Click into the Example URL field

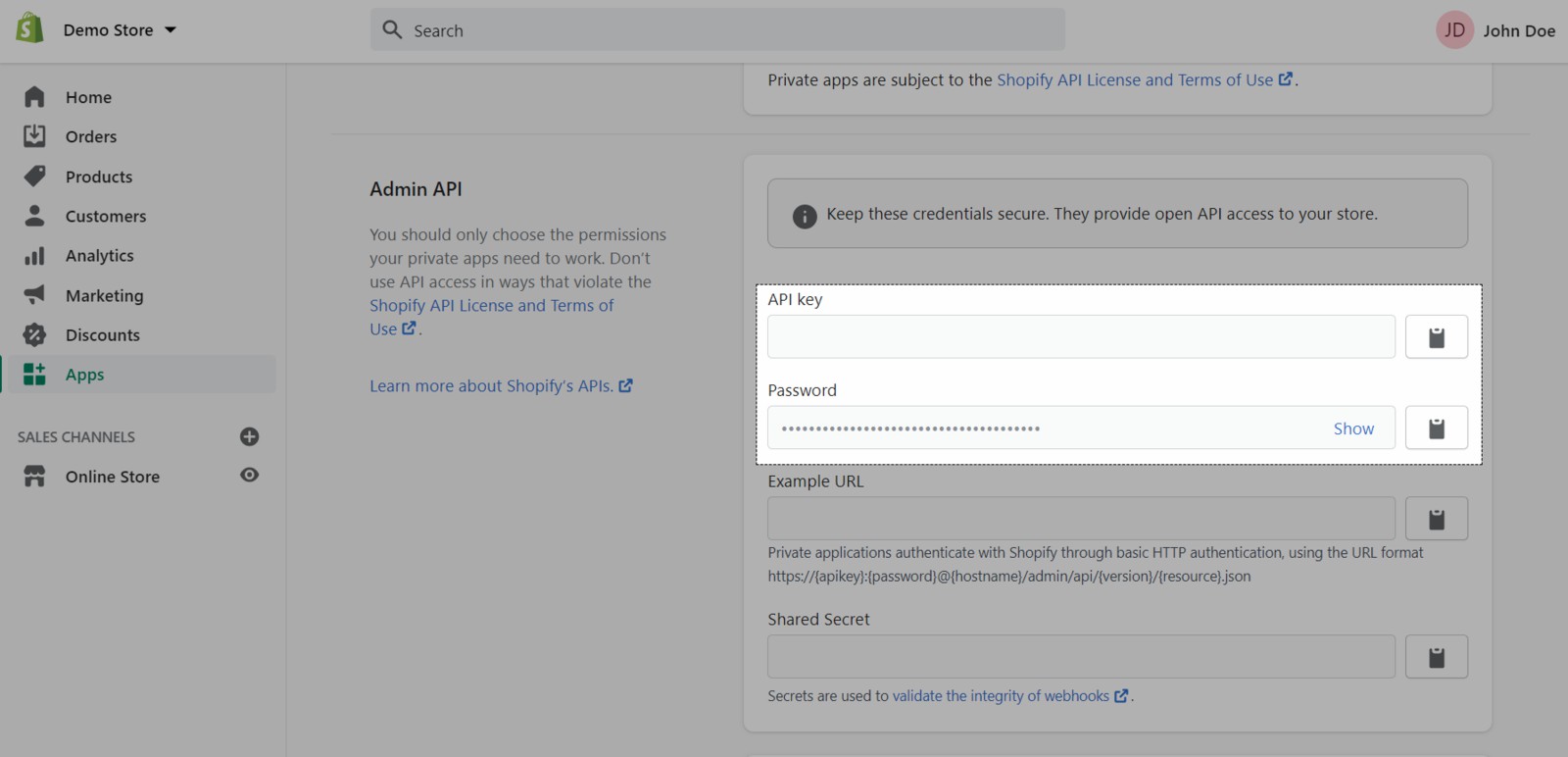(x=1081, y=518)
